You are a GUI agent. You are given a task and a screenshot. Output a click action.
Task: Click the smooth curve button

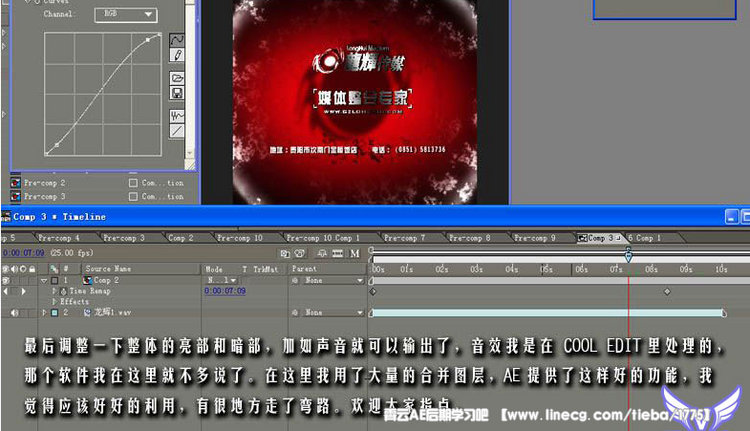click(x=177, y=116)
